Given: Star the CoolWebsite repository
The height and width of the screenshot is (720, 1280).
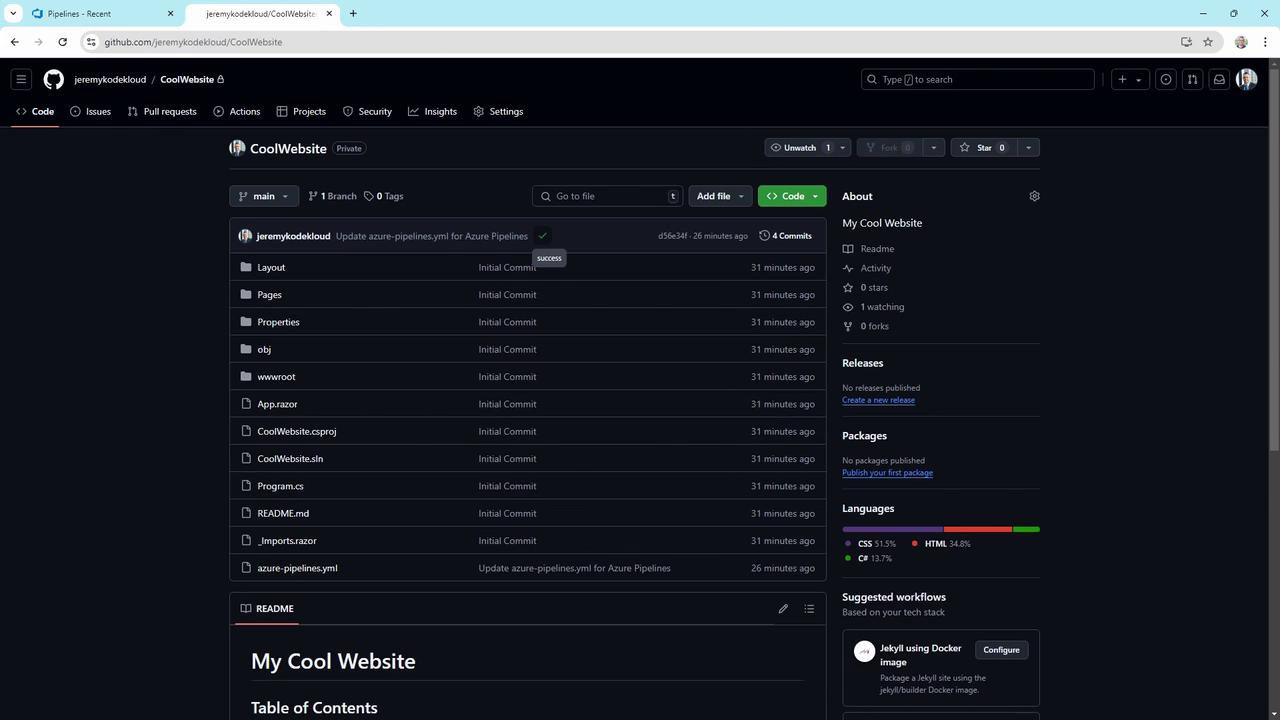Looking at the screenshot, I should pos(984,148).
